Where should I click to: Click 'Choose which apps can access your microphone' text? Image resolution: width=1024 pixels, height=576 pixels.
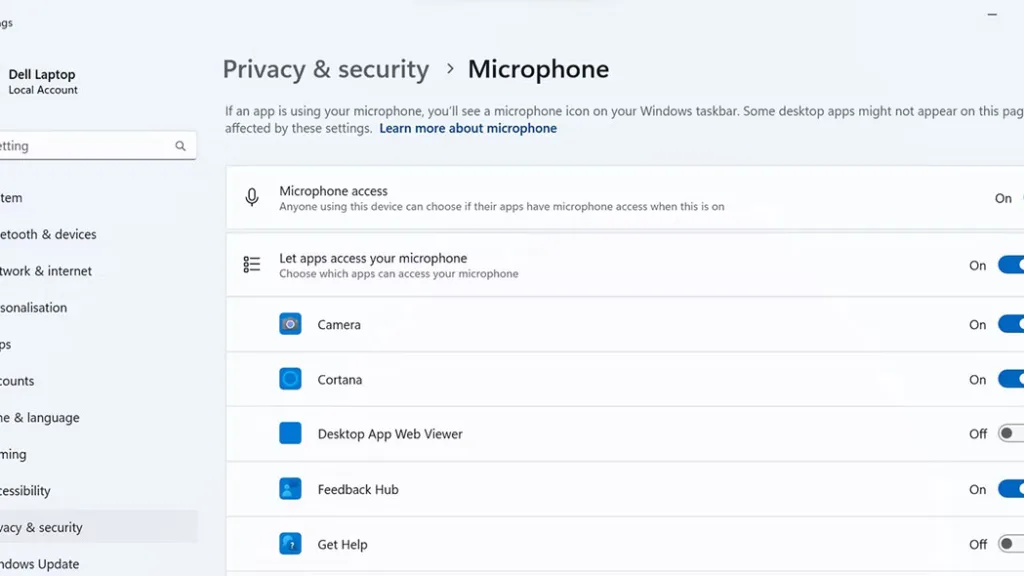tap(399, 274)
